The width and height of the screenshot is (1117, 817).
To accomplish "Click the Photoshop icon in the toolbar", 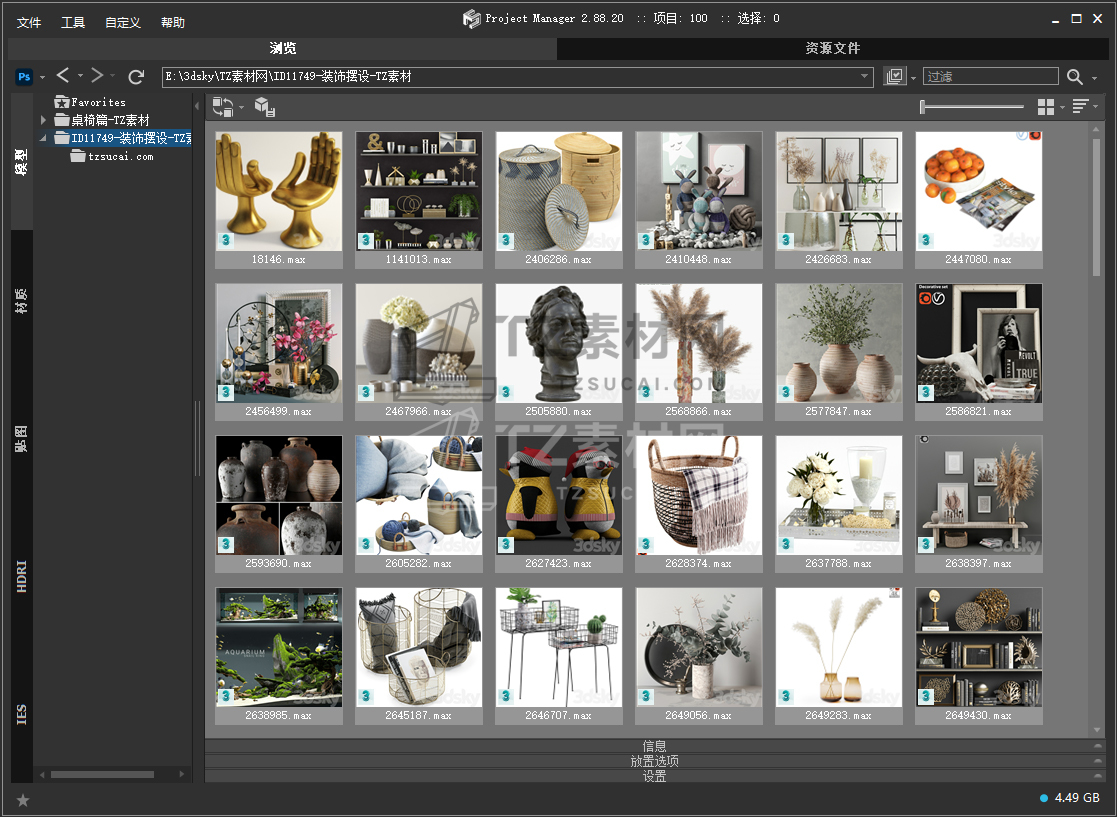I will pyautogui.click(x=25, y=77).
